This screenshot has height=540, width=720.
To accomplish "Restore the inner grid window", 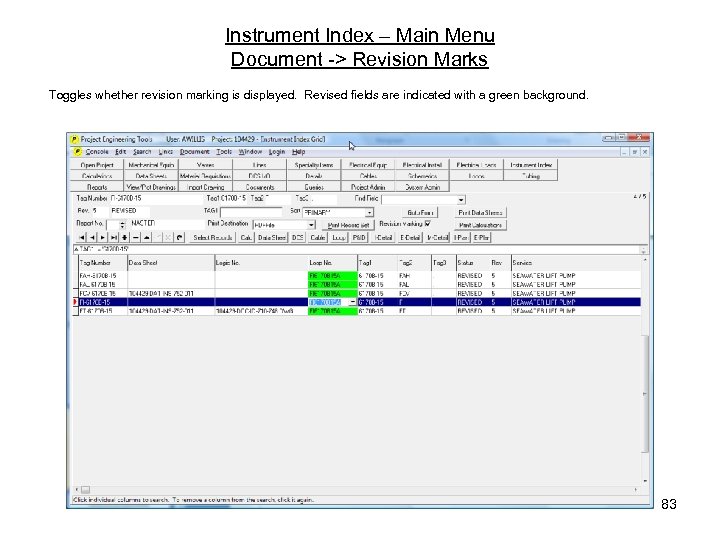I will tap(635, 152).
